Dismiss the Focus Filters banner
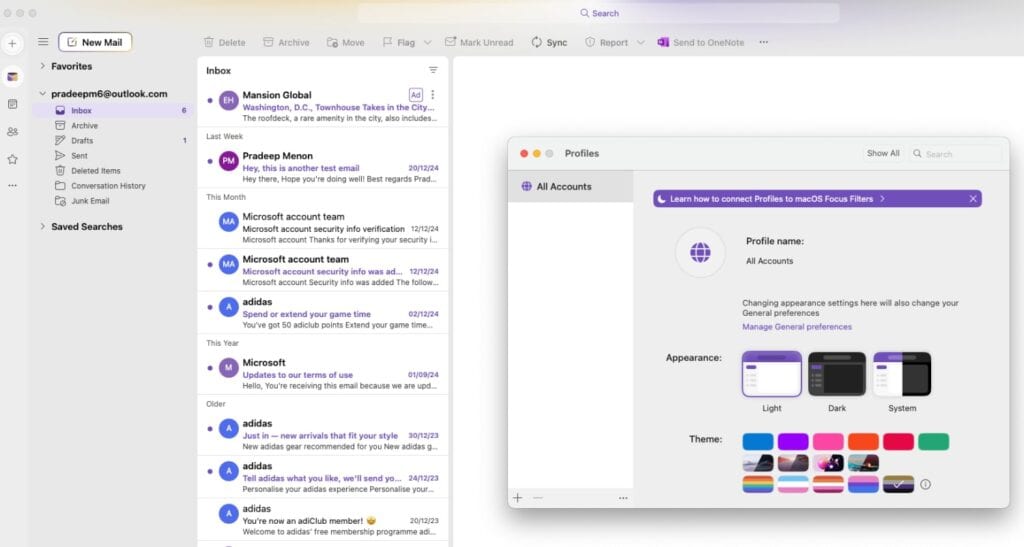 click(x=972, y=198)
